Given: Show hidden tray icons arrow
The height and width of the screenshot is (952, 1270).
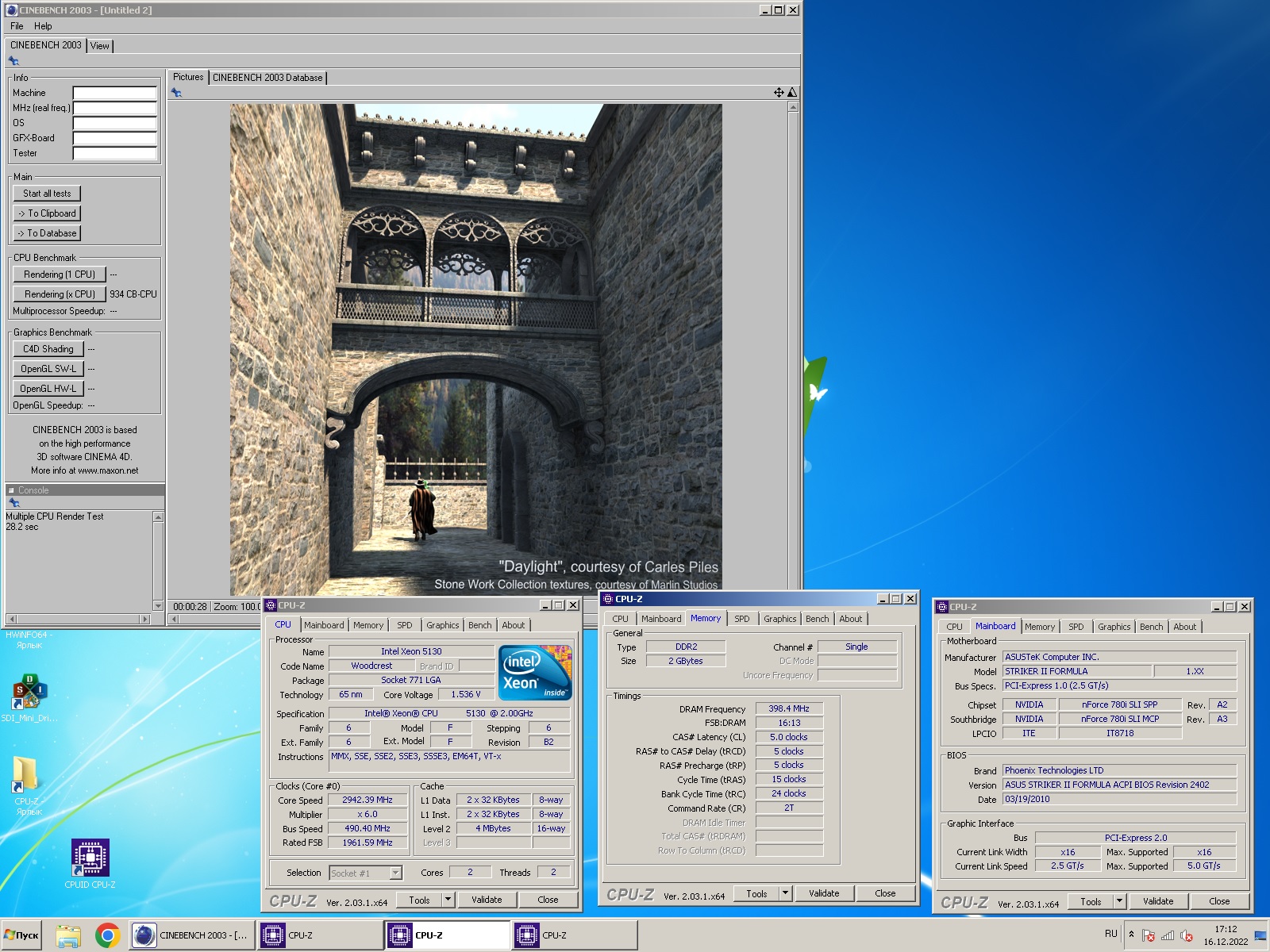Looking at the screenshot, I should [1131, 935].
